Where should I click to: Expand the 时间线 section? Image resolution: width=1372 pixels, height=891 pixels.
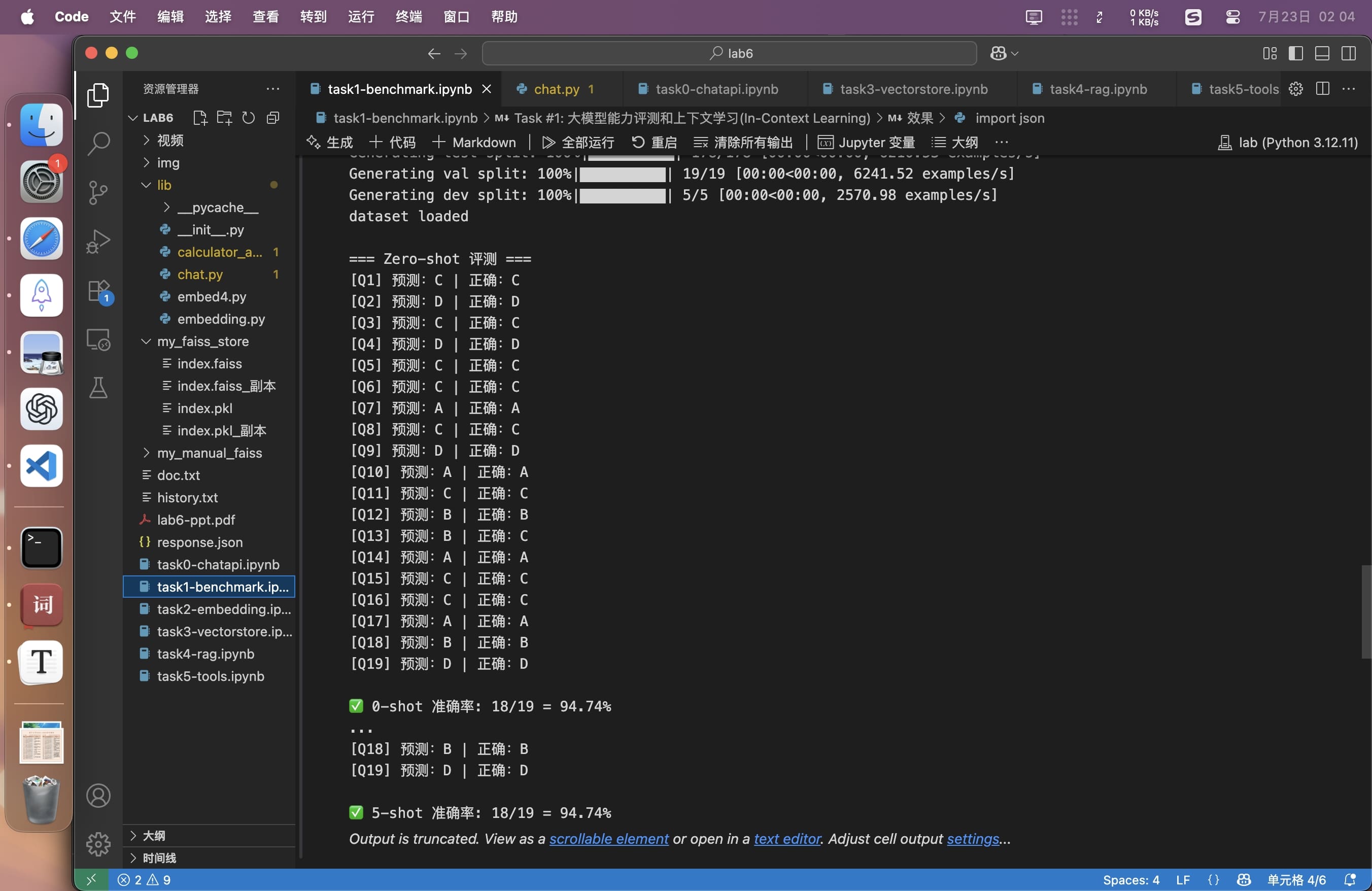click(x=159, y=858)
